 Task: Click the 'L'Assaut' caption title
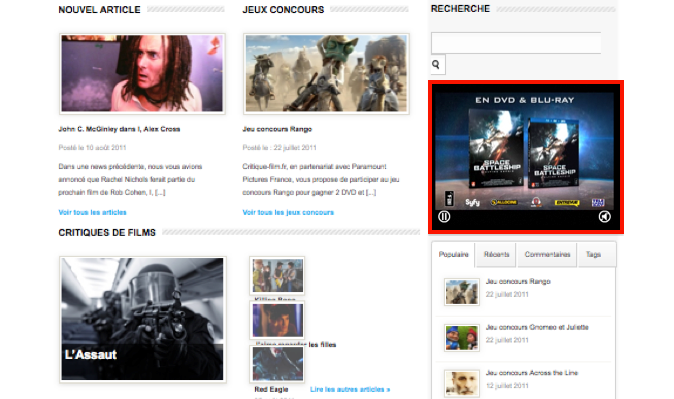(x=91, y=355)
